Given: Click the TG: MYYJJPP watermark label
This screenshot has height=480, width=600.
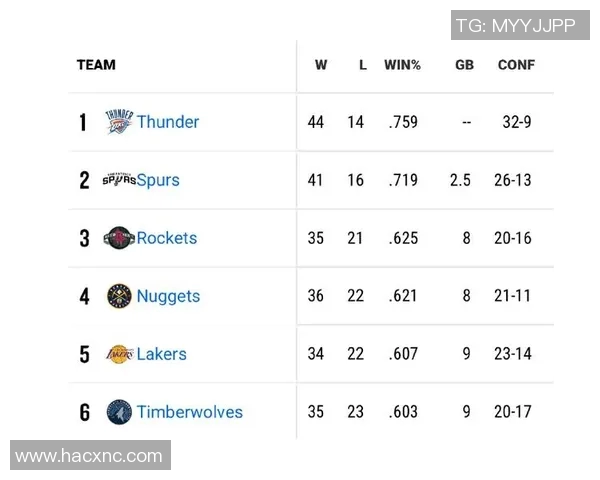Looking at the screenshot, I should [x=515, y=26].
